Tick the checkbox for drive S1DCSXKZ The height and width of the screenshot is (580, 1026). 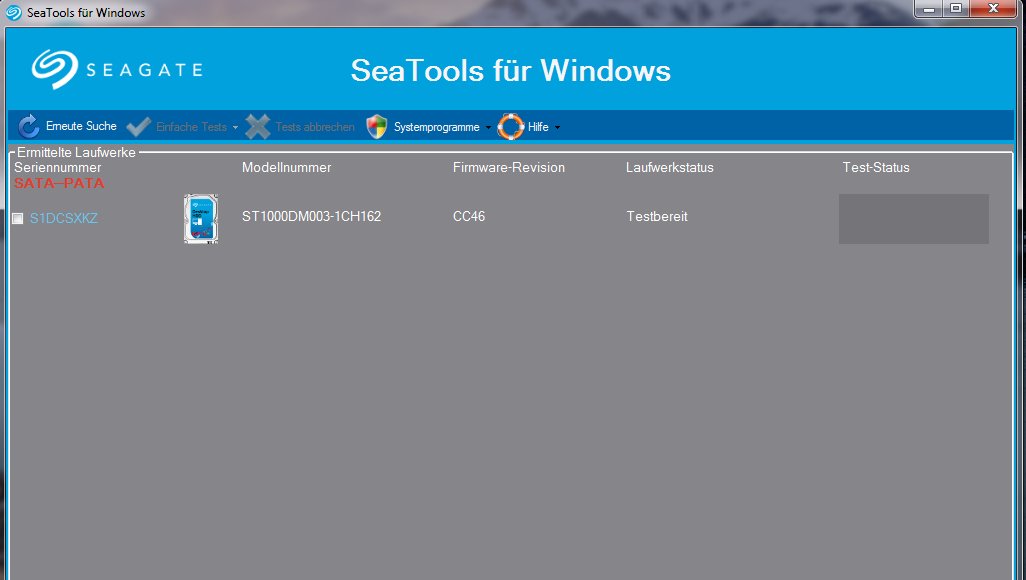(18, 219)
